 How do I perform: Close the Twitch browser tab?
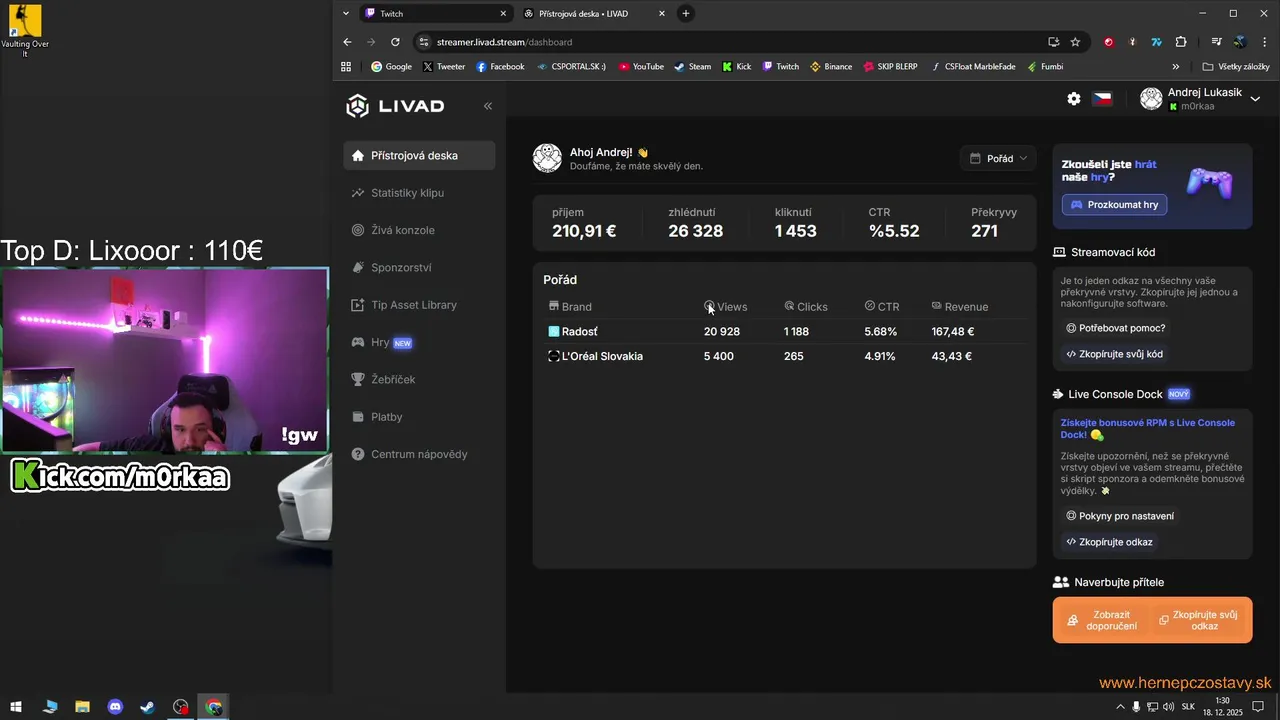tap(503, 14)
